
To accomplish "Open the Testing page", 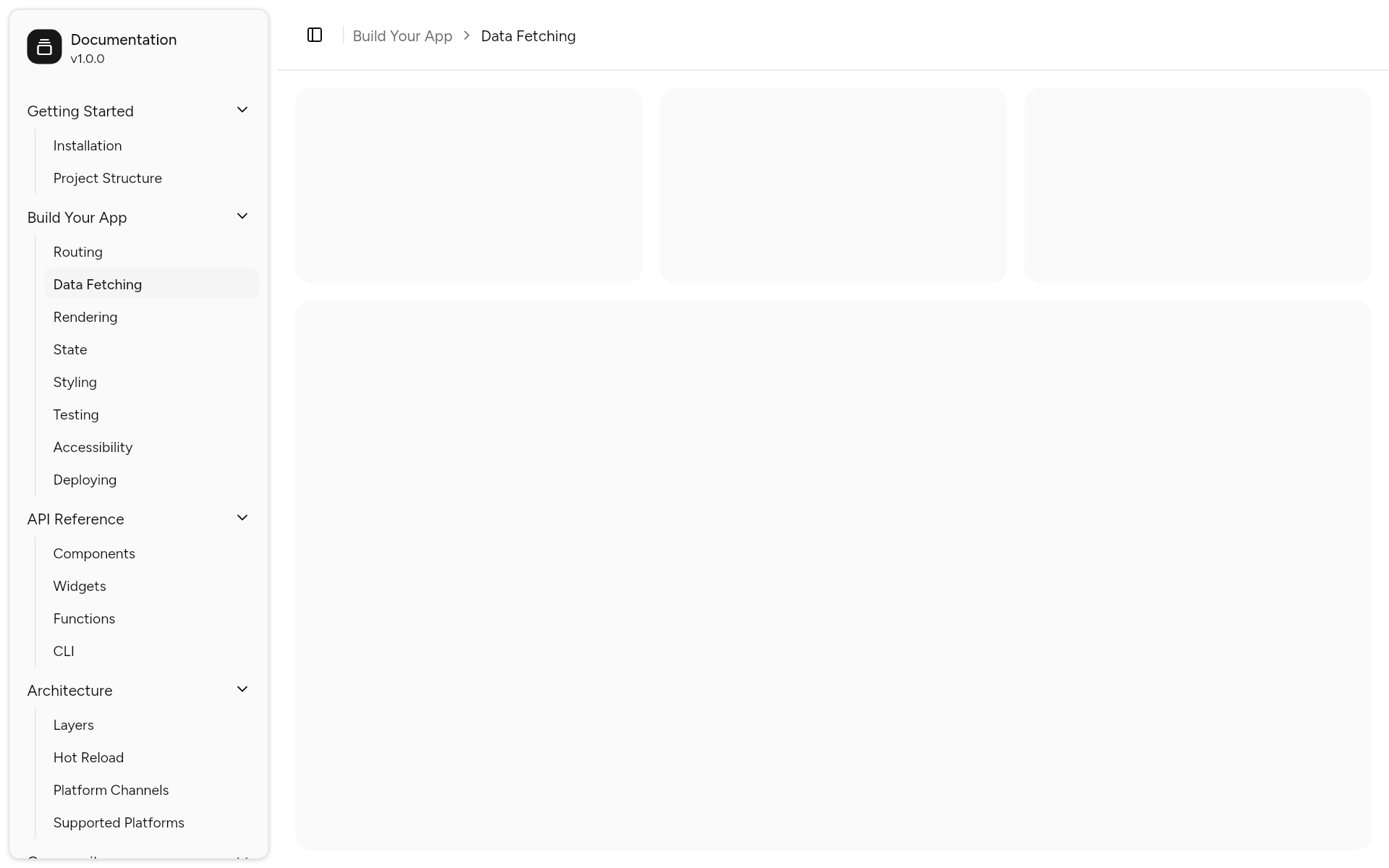I will [x=151, y=414].
